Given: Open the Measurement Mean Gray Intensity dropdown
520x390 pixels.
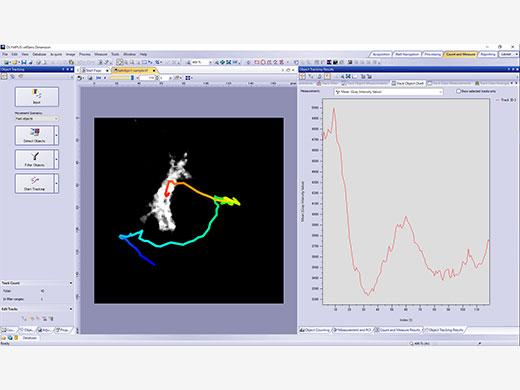Looking at the screenshot, I should click(389, 92).
